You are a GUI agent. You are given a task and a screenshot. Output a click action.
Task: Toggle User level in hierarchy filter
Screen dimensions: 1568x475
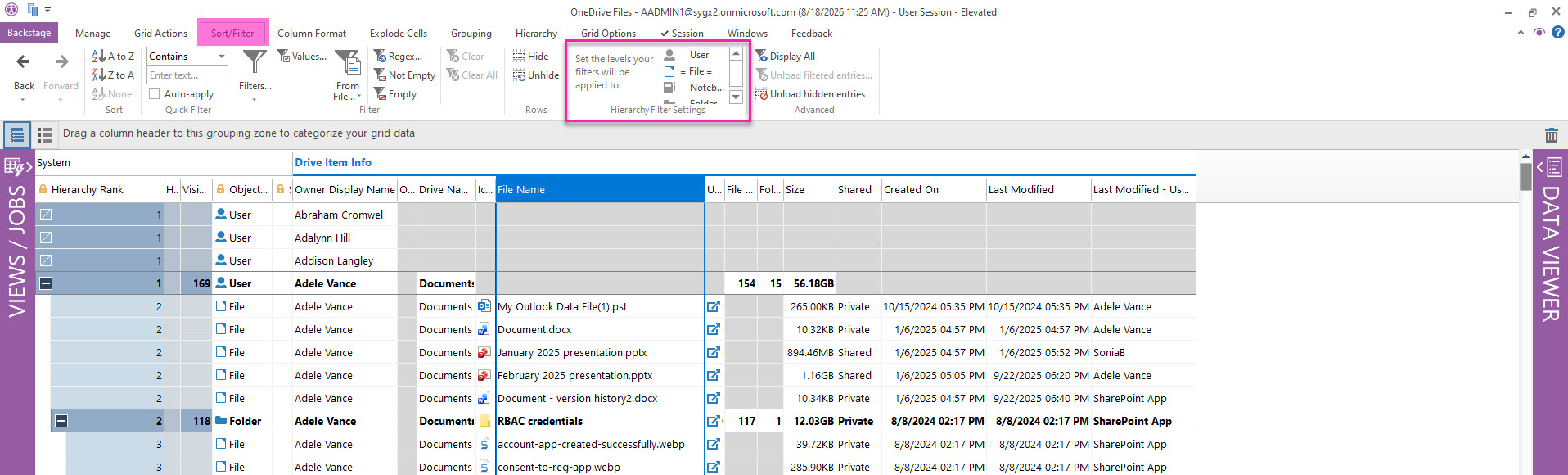(693, 55)
